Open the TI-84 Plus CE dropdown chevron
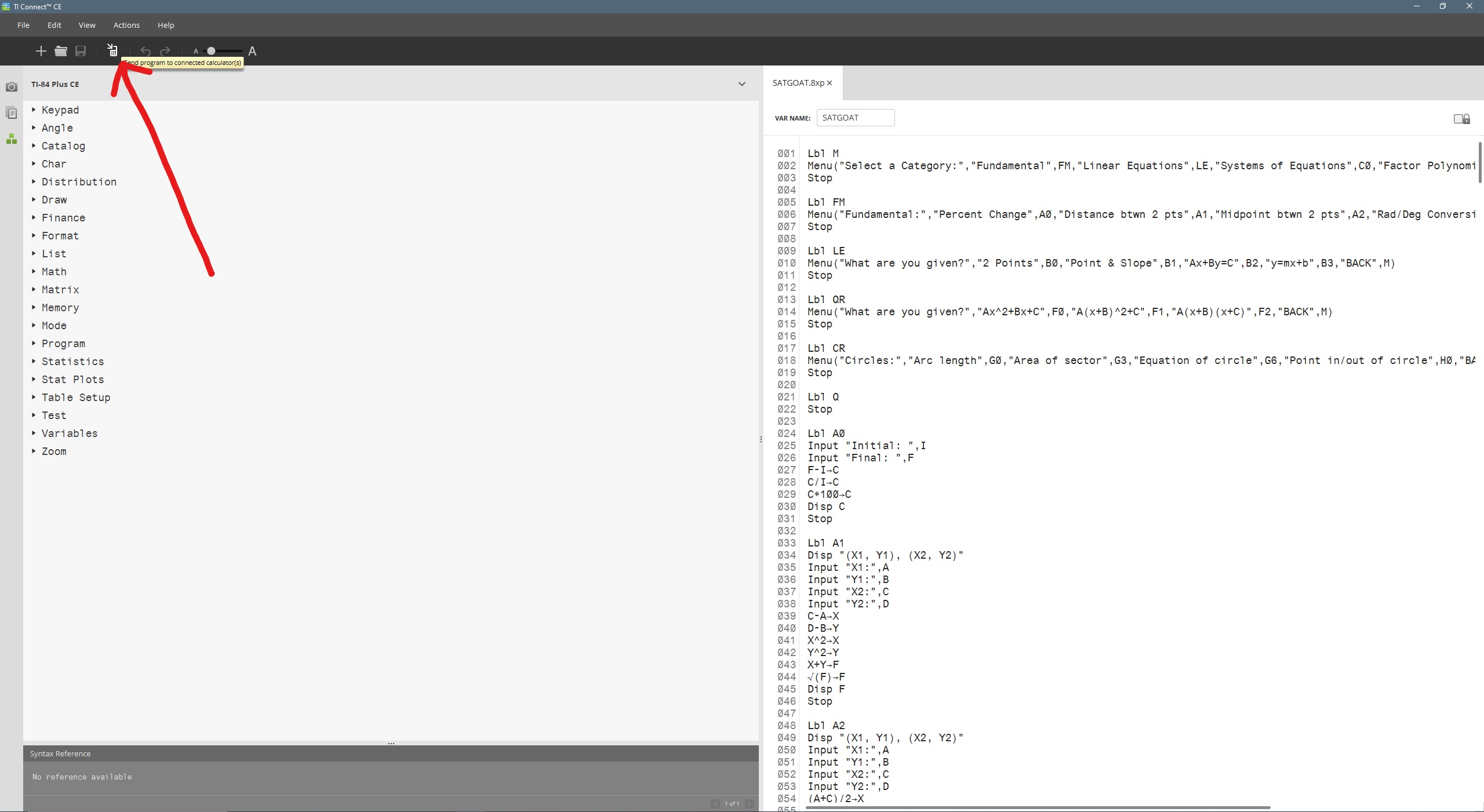 point(741,84)
